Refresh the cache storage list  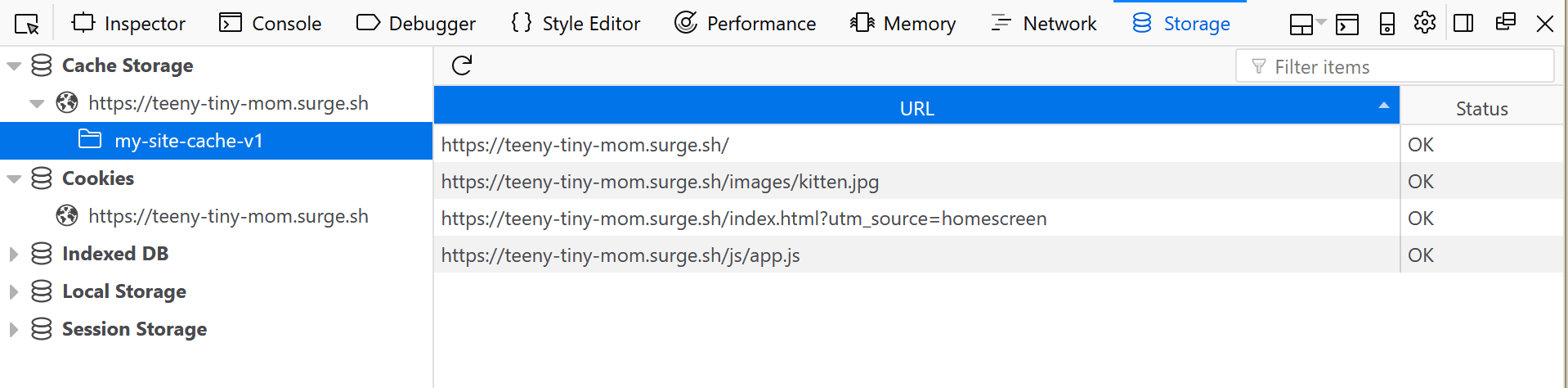click(462, 65)
